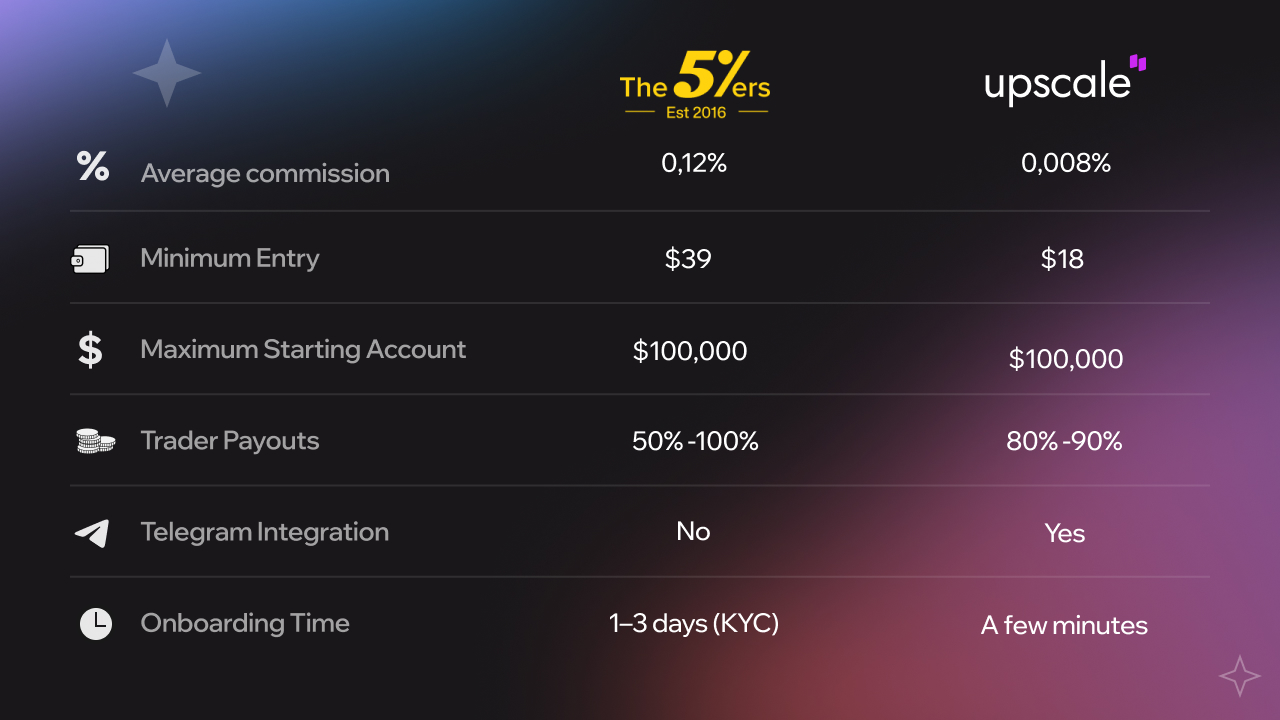Click the A few minutes text
Viewport: 1280px width, 720px height.
click(x=1064, y=626)
